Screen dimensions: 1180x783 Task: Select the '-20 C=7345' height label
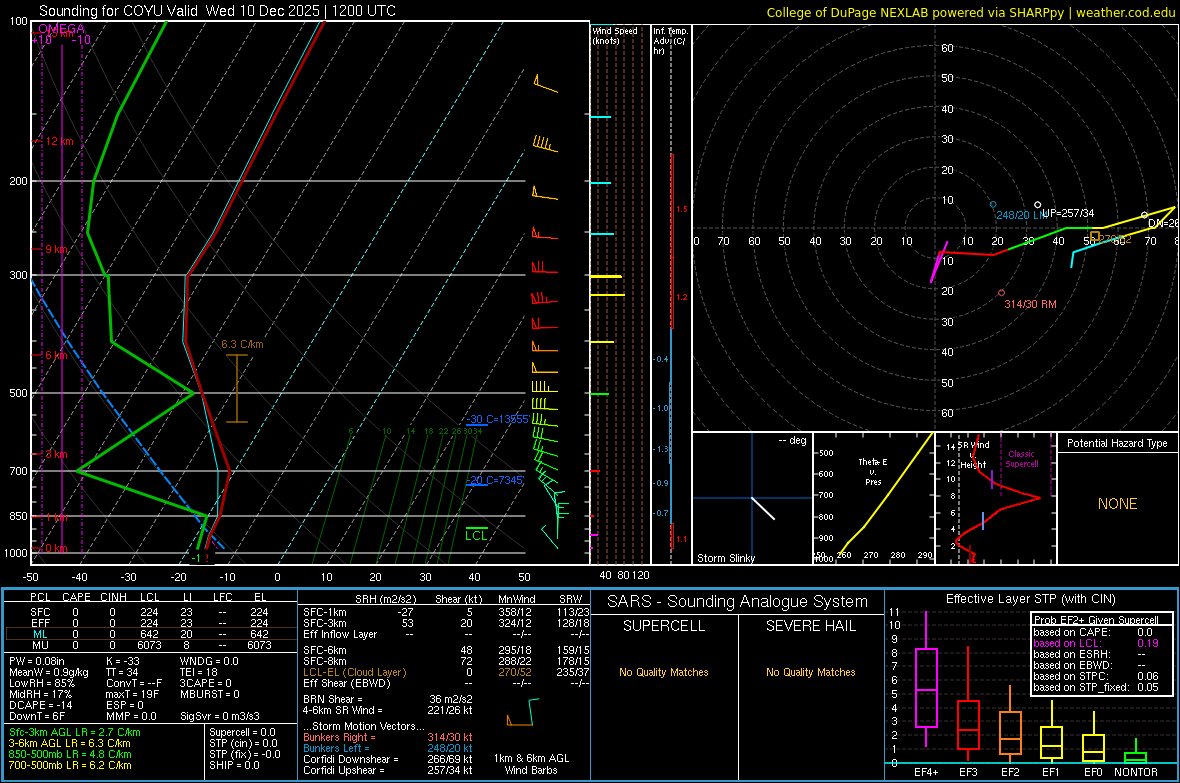[494, 480]
